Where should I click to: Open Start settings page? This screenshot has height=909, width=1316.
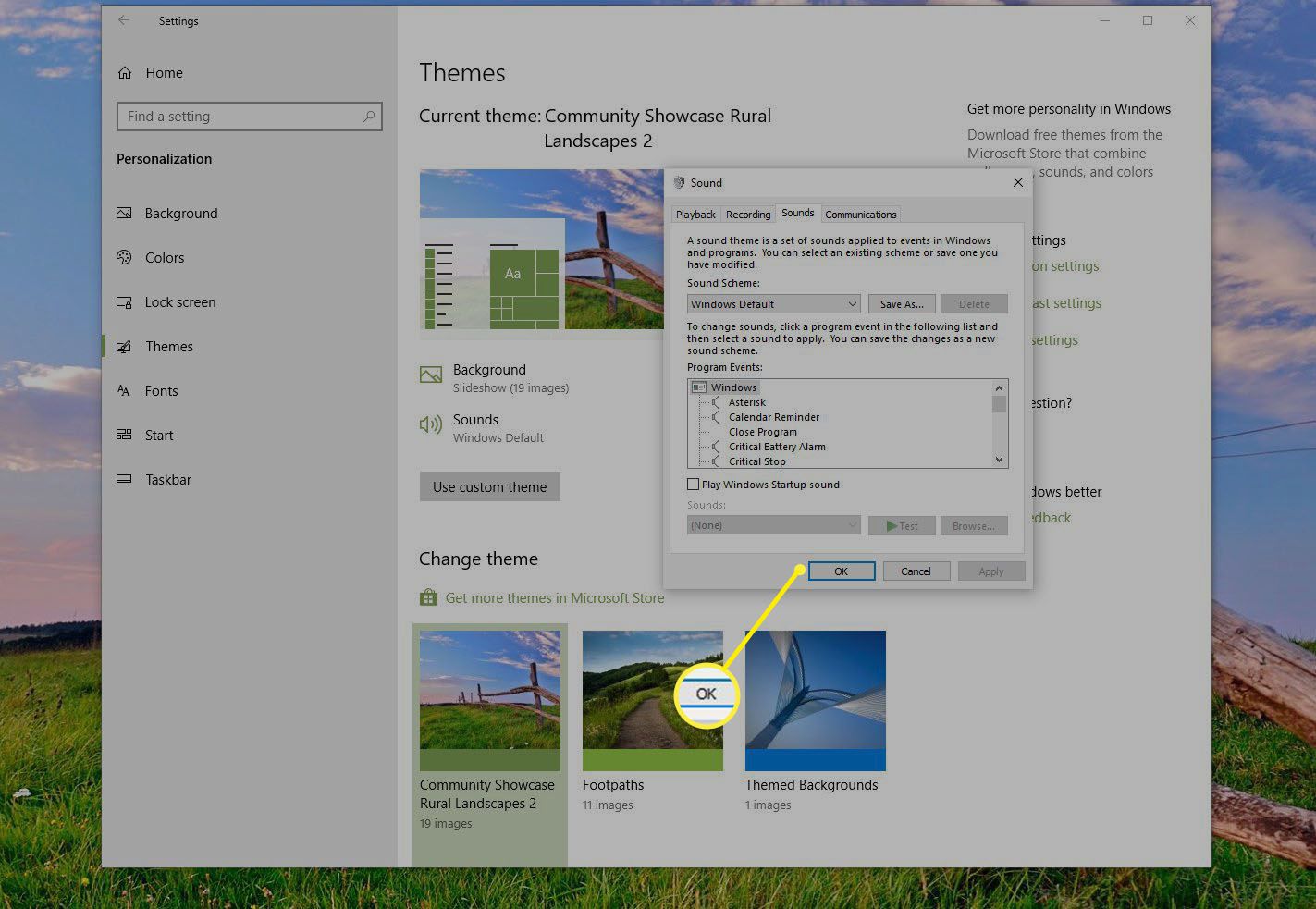click(x=159, y=436)
